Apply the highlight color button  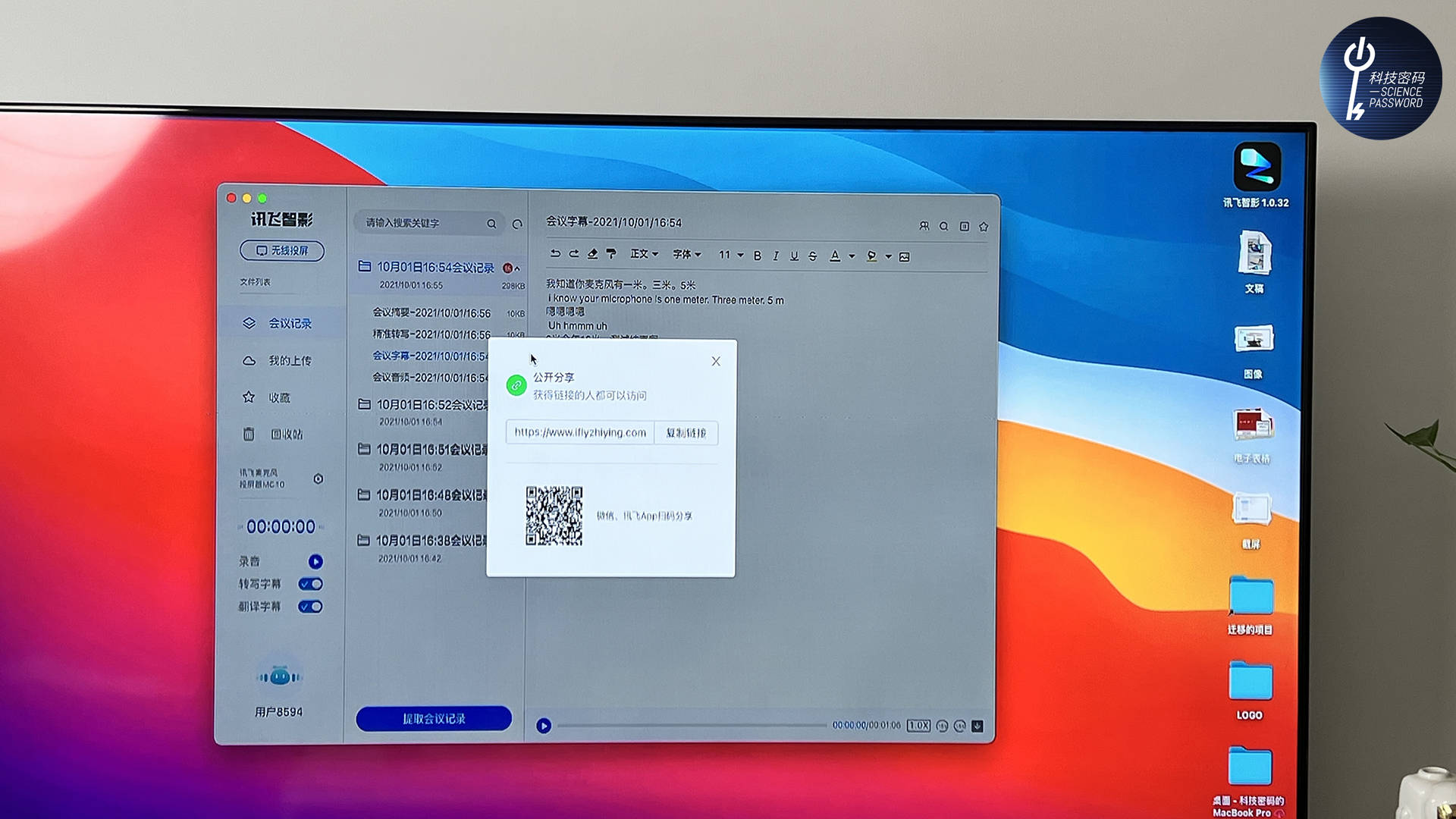click(x=872, y=256)
